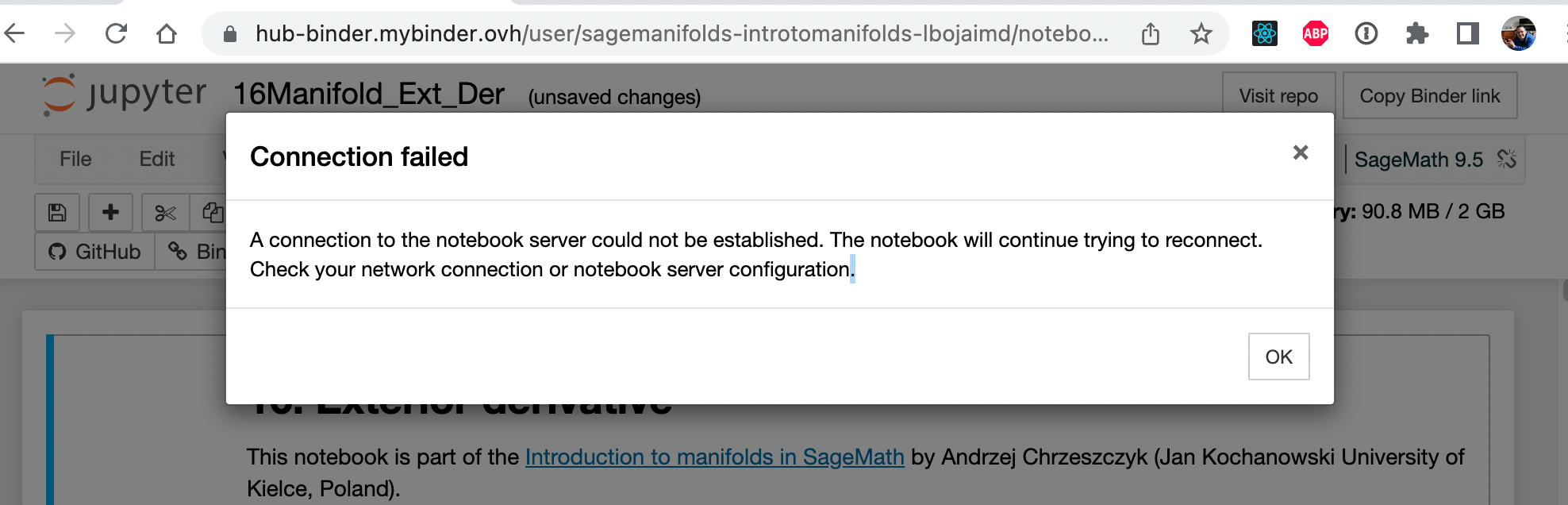Screen dimensions: 1568x505
Task: Open the Adblock Plus extension
Action: [x=1315, y=33]
